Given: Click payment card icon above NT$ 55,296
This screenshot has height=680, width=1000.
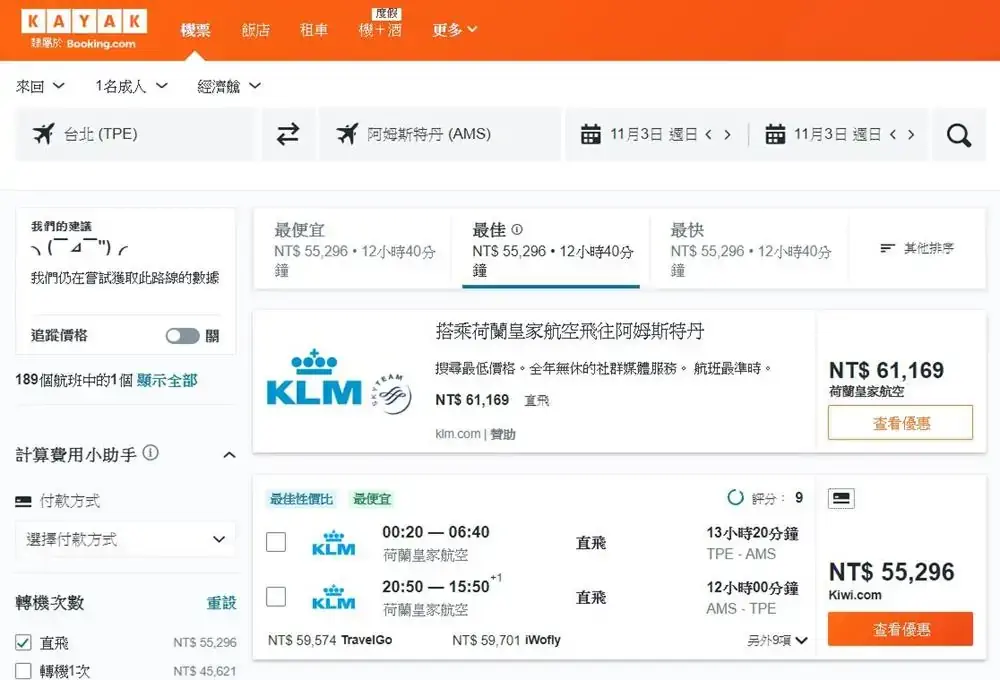Looking at the screenshot, I should pos(841,498).
